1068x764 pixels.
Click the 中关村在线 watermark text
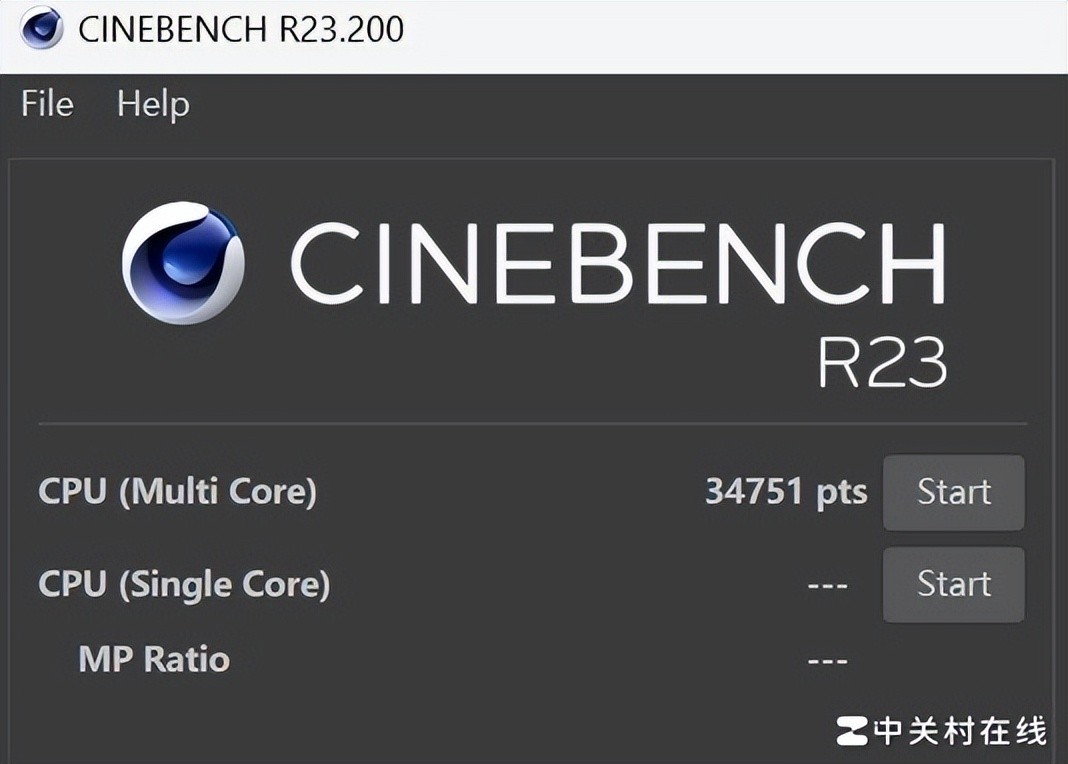960,731
